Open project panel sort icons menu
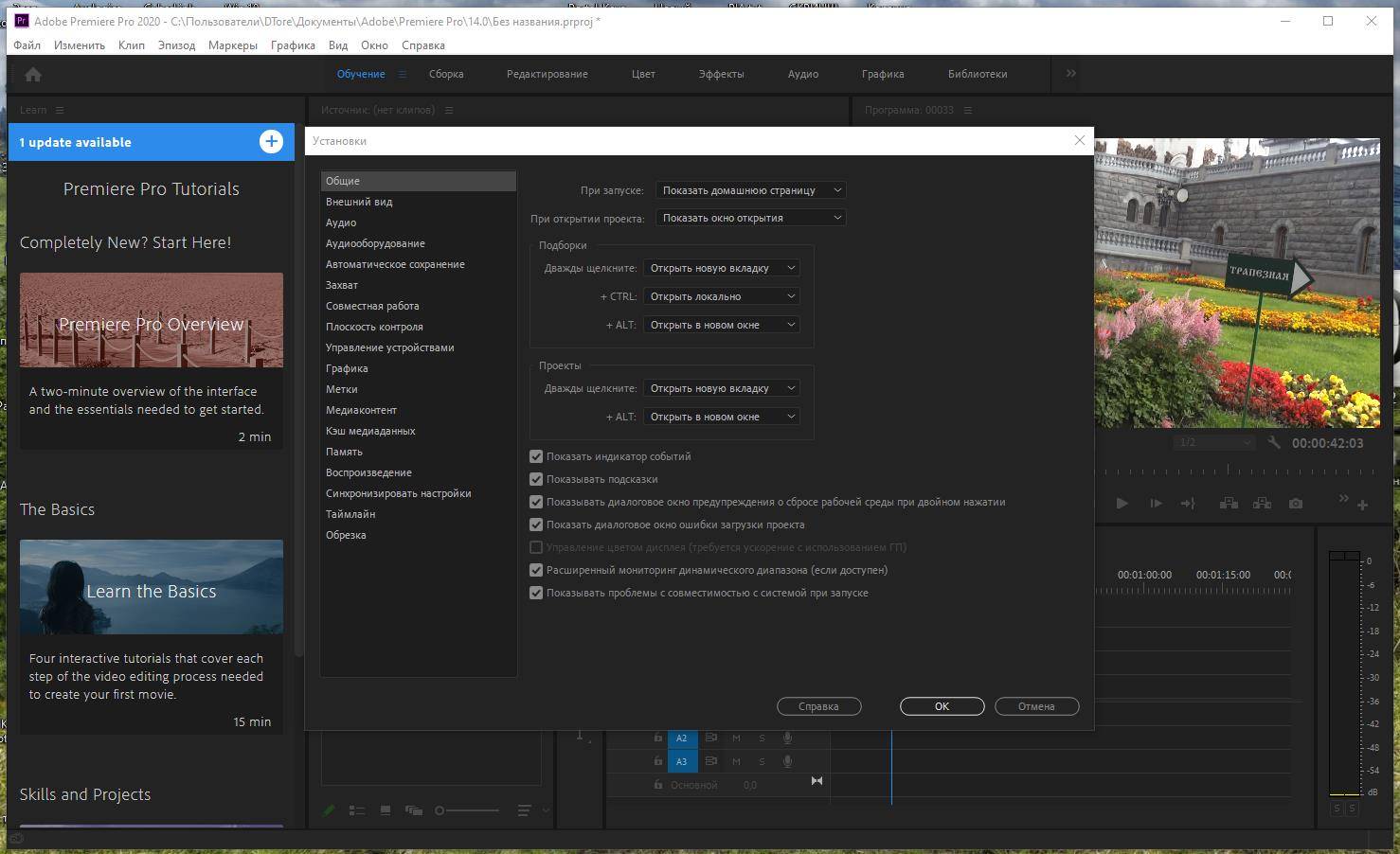 point(524,810)
